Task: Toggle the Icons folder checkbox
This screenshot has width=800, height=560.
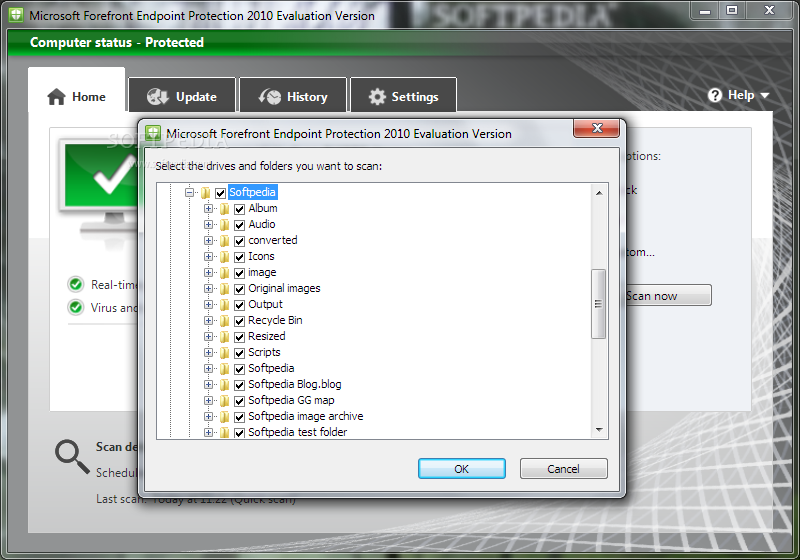Action: (239, 257)
